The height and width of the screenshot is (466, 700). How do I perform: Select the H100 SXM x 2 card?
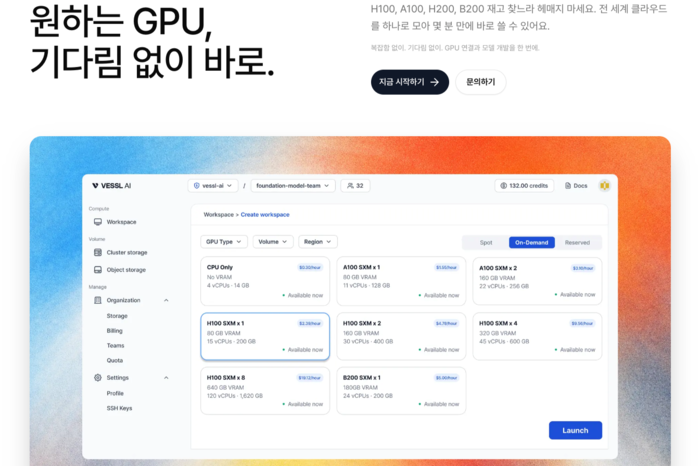pyautogui.click(x=401, y=337)
